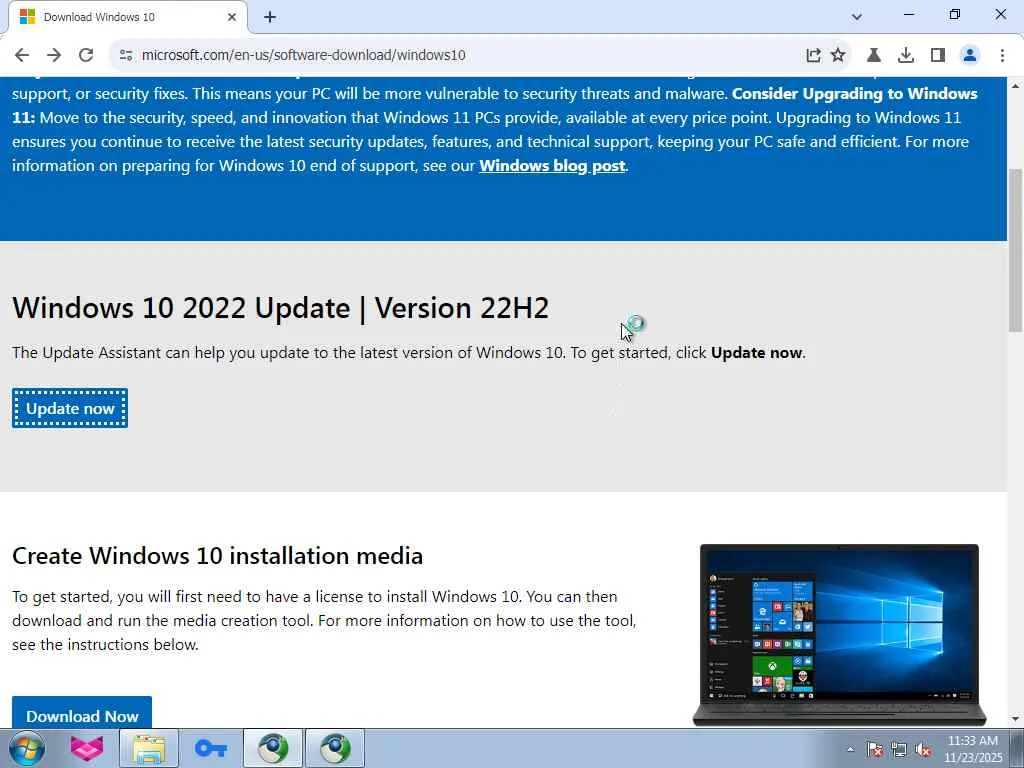
Task: Bookmark this page with the star icon
Action: pyautogui.click(x=839, y=55)
